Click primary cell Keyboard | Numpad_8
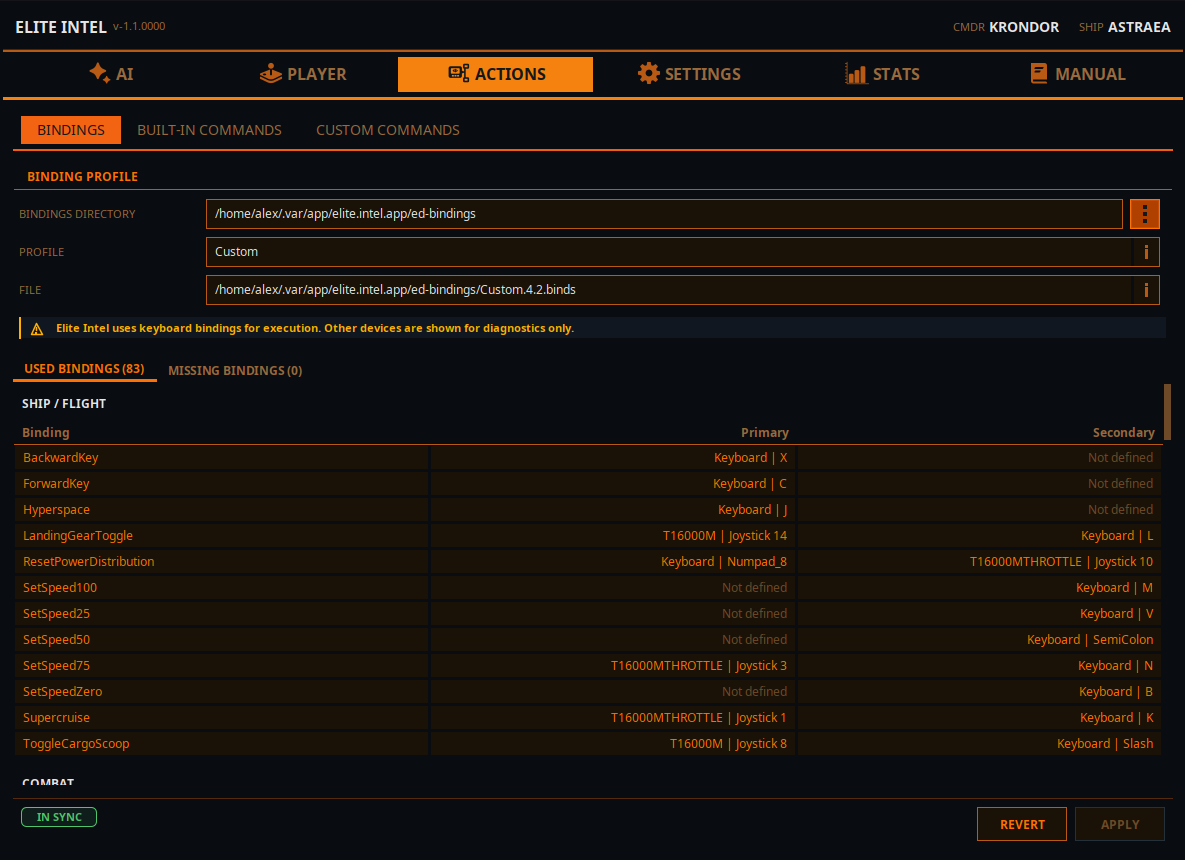Screen dimensions: 1185x860 pos(612,561)
